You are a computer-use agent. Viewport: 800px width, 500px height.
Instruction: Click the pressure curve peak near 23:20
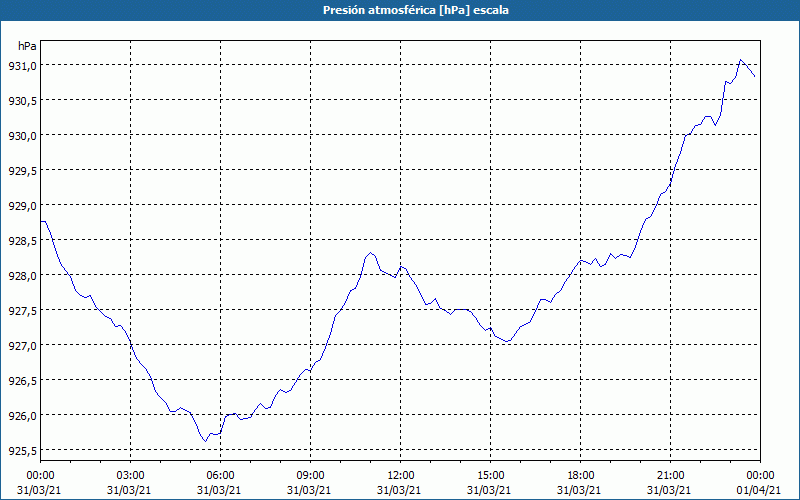[x=740, y=60]
